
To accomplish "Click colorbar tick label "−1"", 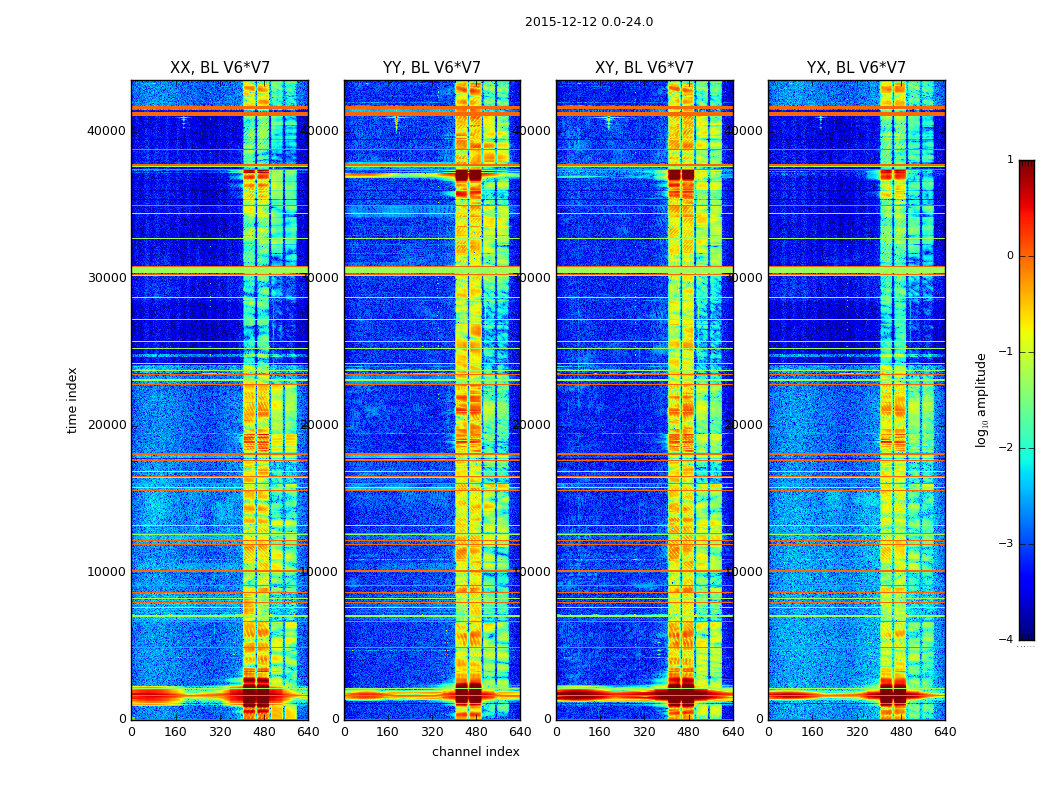I will [x=1006, y=351].
